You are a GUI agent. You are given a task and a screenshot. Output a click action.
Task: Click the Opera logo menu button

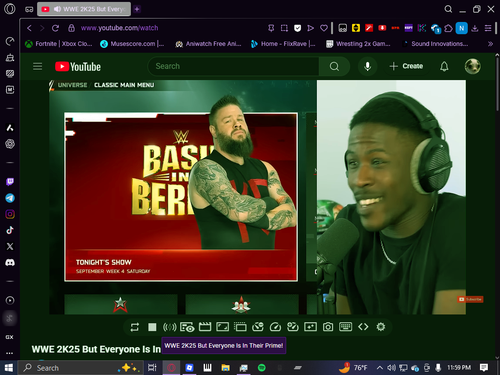pos(10,9)
